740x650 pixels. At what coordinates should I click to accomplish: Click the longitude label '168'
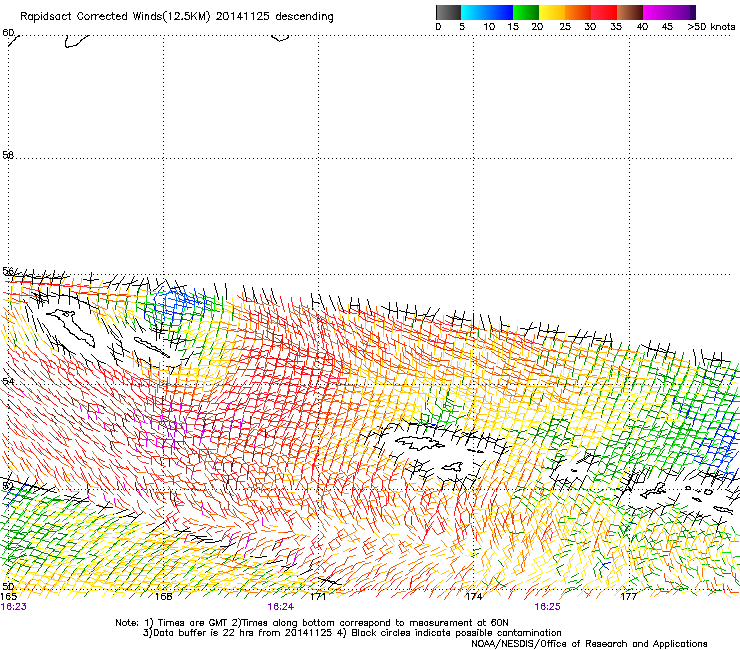[163, 597]
